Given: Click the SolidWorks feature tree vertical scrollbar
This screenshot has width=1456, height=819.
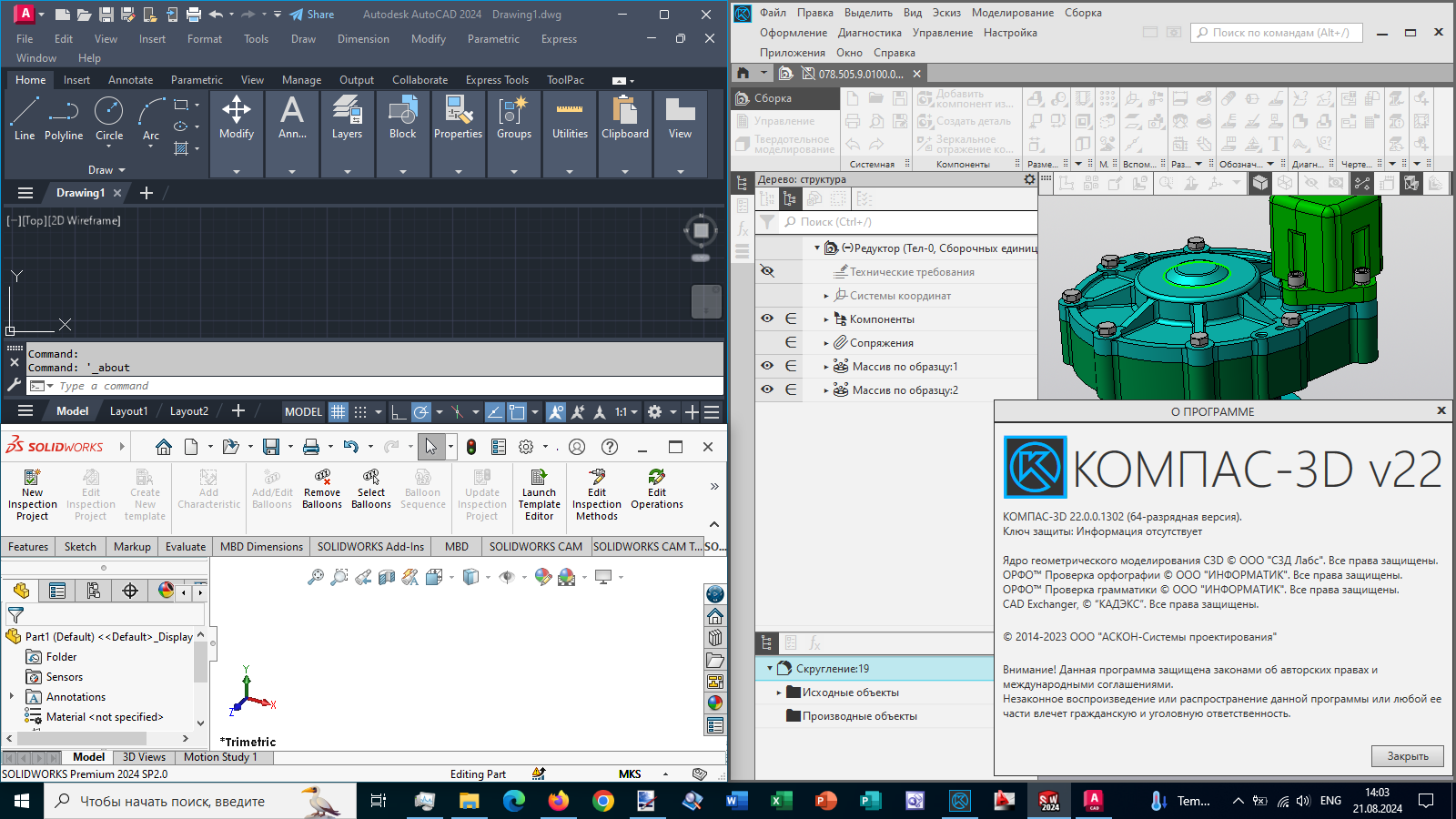Looking at the screenshot, I should click(202, 661).
